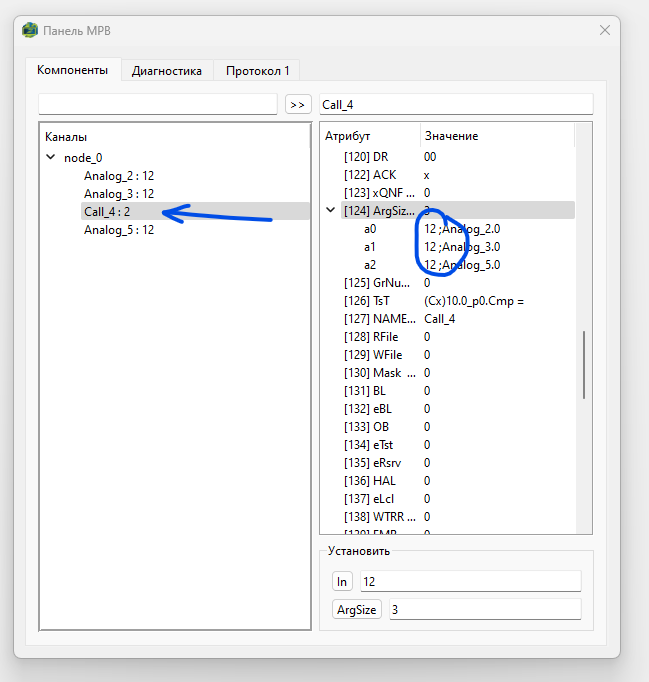Click the search field left of >> button
This screenshot has height=682, width=649.
pyautogui.click(x=158, y=104)
